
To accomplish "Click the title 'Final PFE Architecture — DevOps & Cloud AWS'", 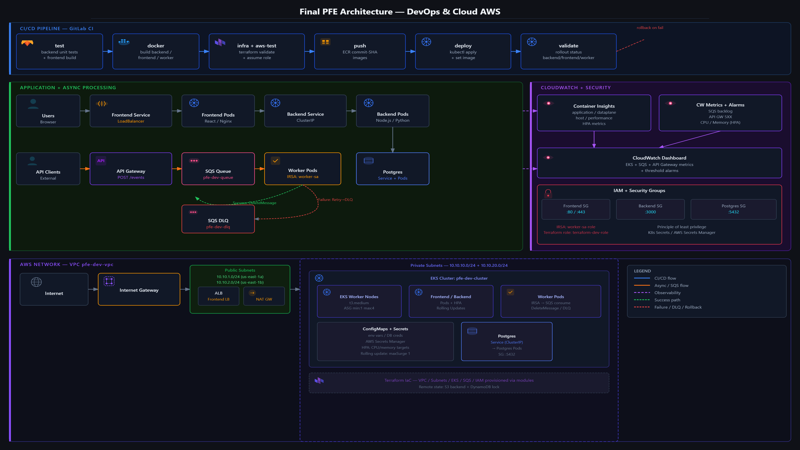I will click(400, 11).
